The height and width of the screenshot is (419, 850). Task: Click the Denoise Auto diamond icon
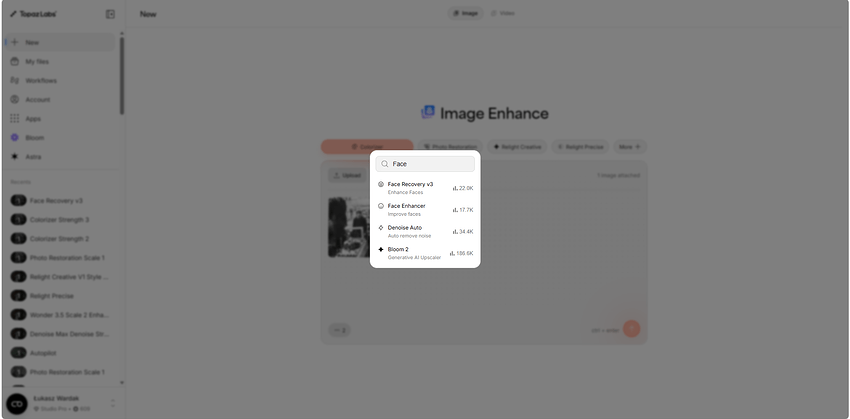381,228
